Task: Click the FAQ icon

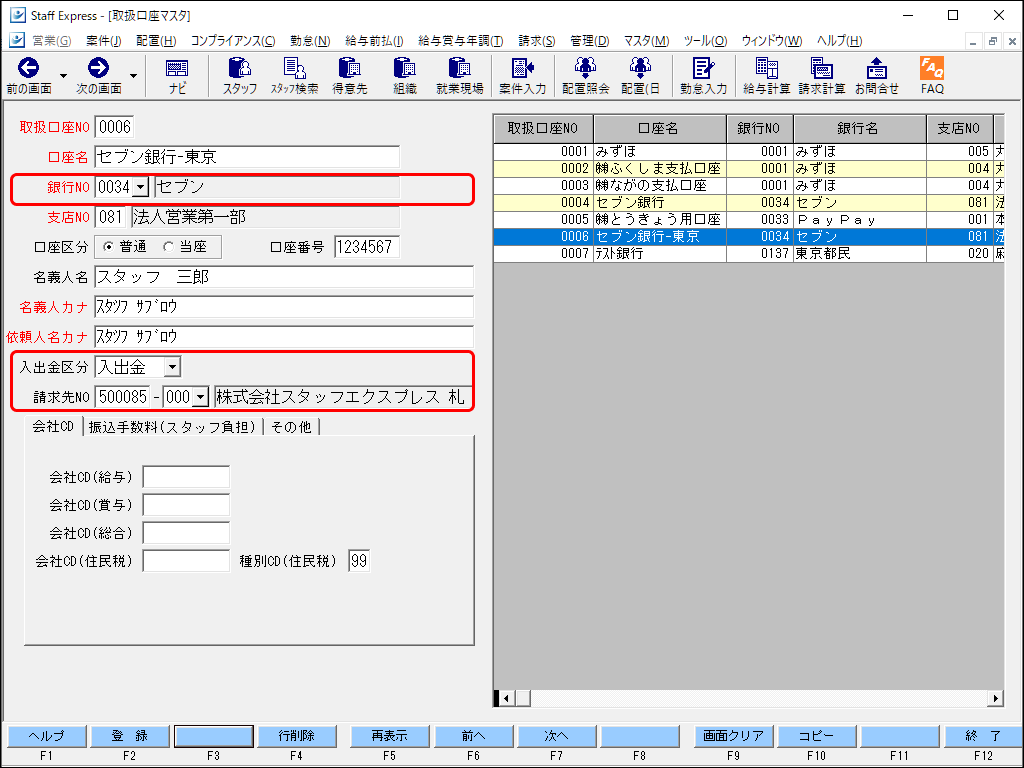Action: tap(931, 75)
